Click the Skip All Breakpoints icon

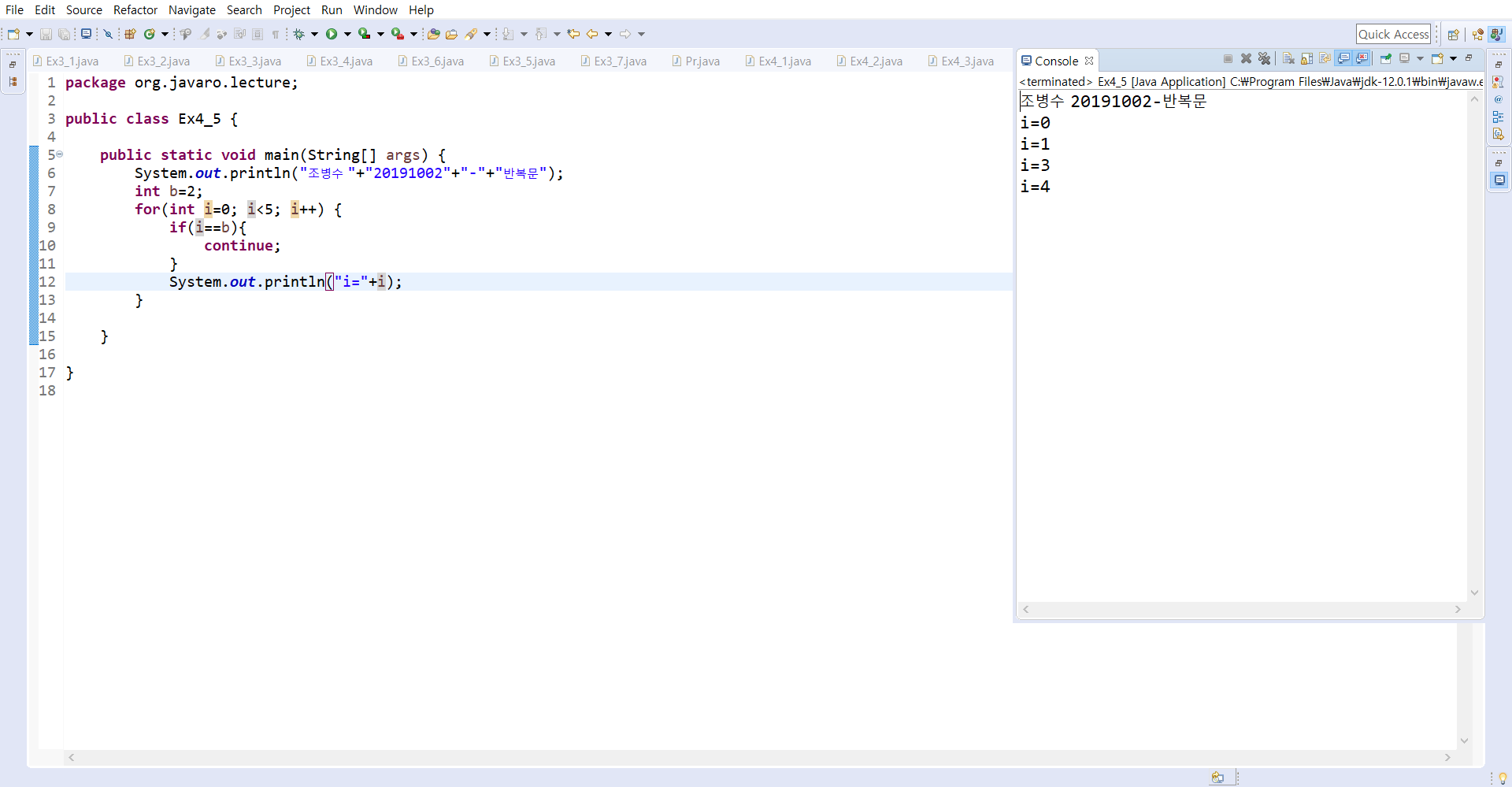pos(108,34)
